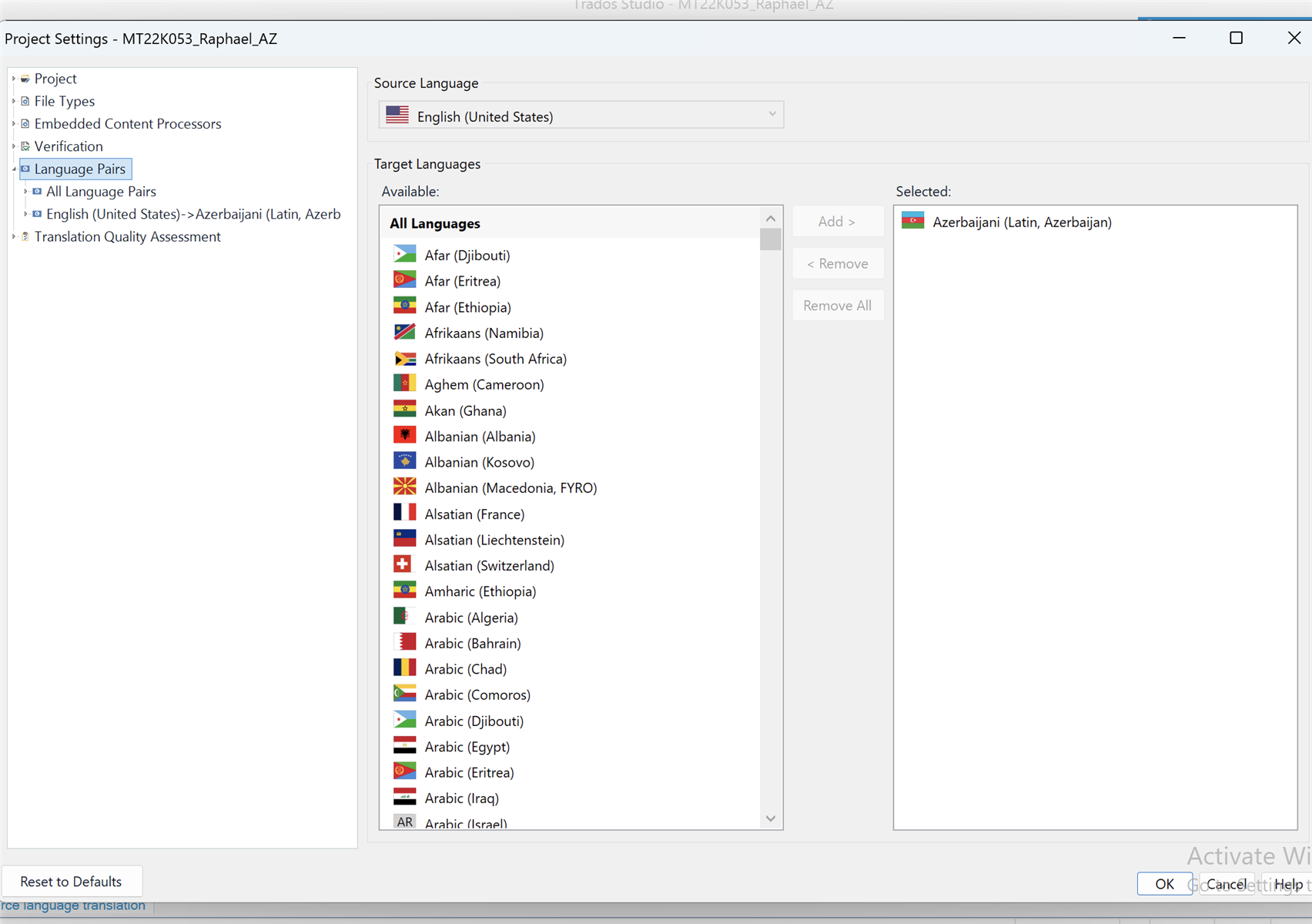This screenshot has width=1312, height=924.
Task: Click the Arabic (Iraq) flag icon
Action: 404,797
